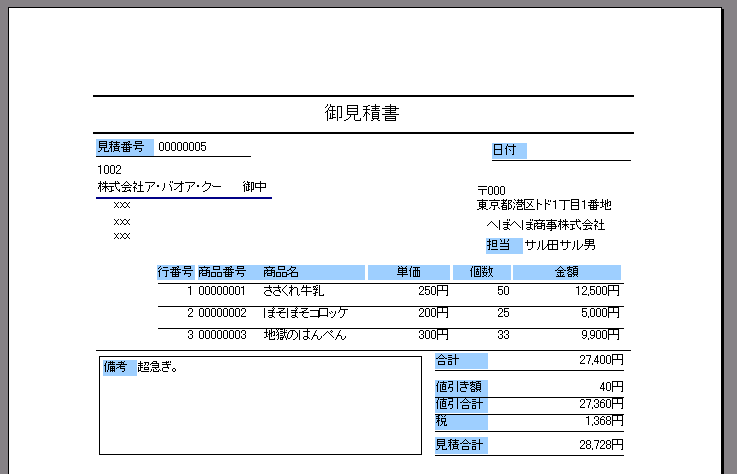Select product number 00000001
Viewport: 737px width, 474px height.
click(x=222, y=291)
